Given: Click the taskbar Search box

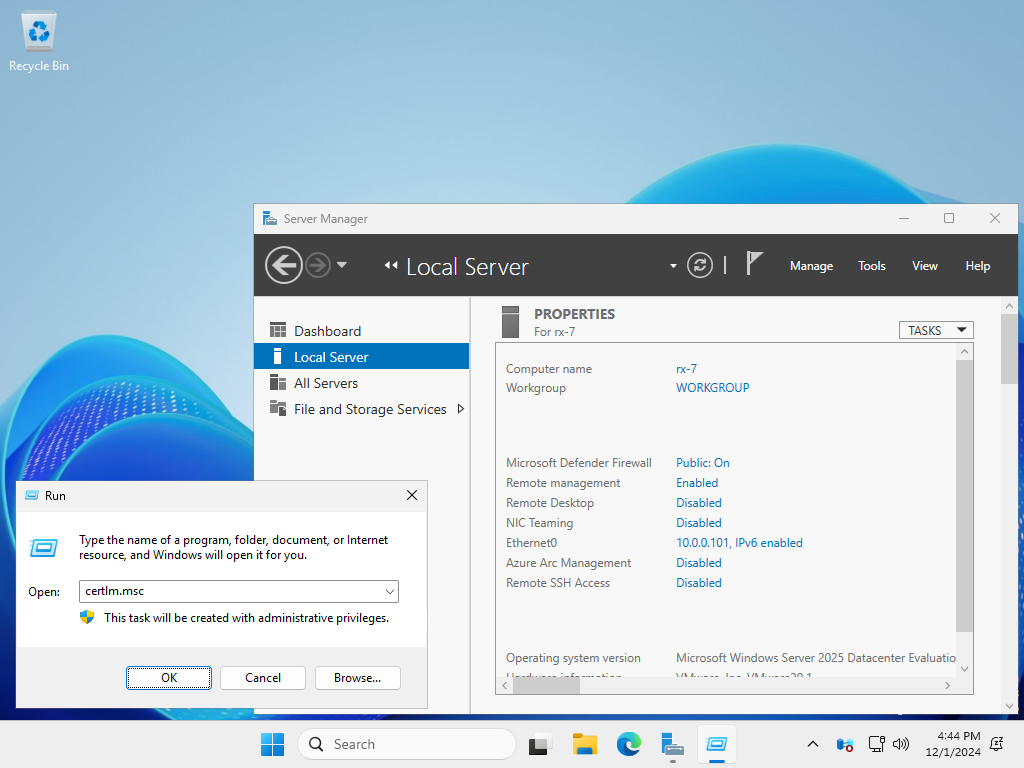Looking at the screenshot, I should [407, 744].
